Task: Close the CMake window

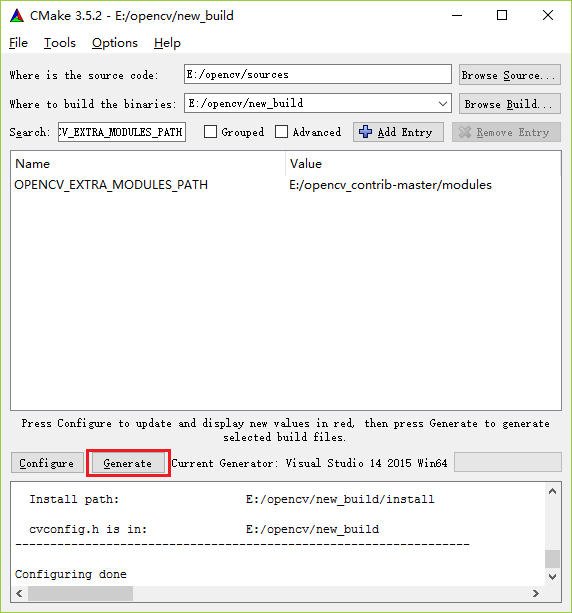Action: coord(548,15)
